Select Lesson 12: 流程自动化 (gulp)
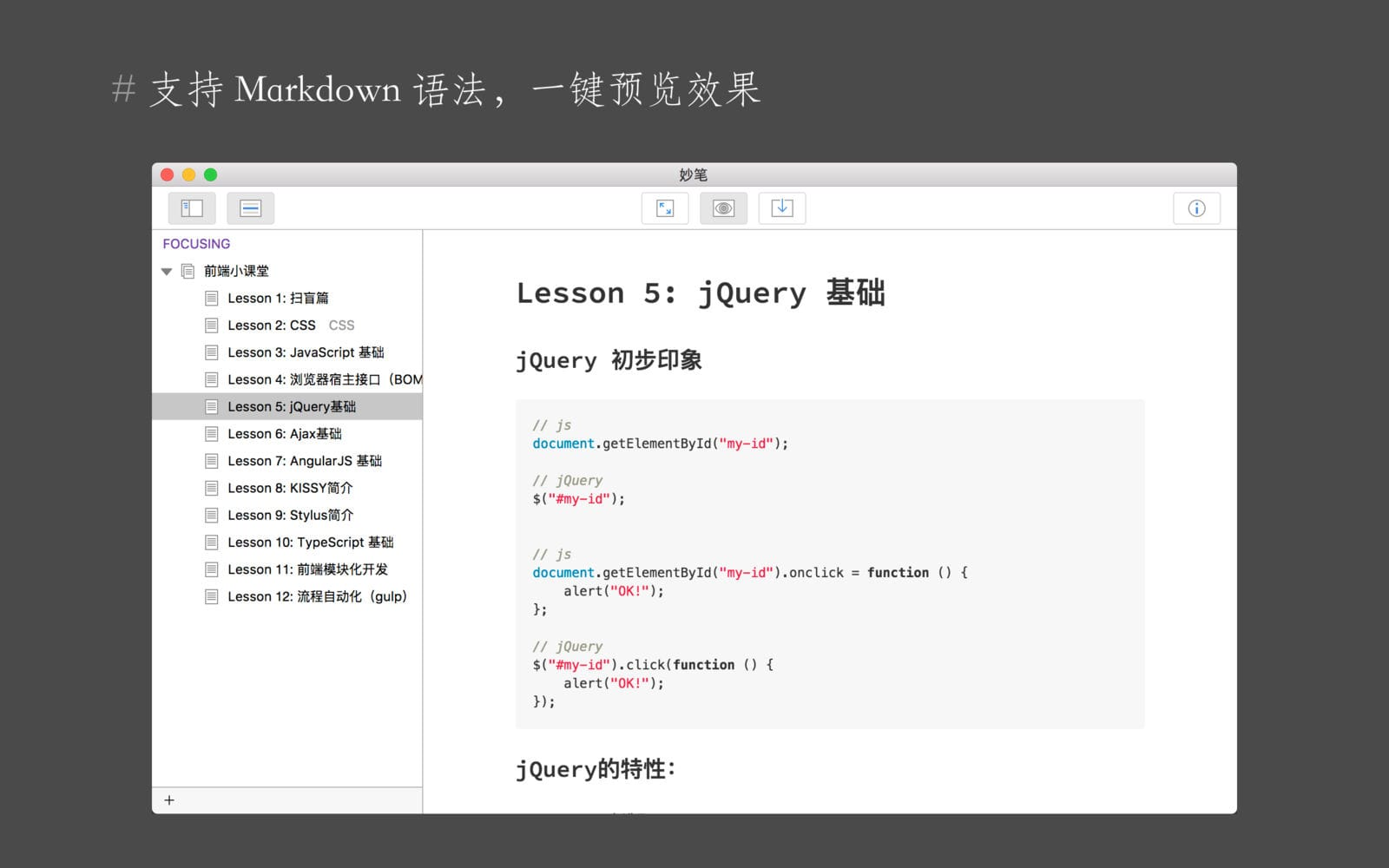This screenshot has height=868, width=1389. [x=287, y=596]
